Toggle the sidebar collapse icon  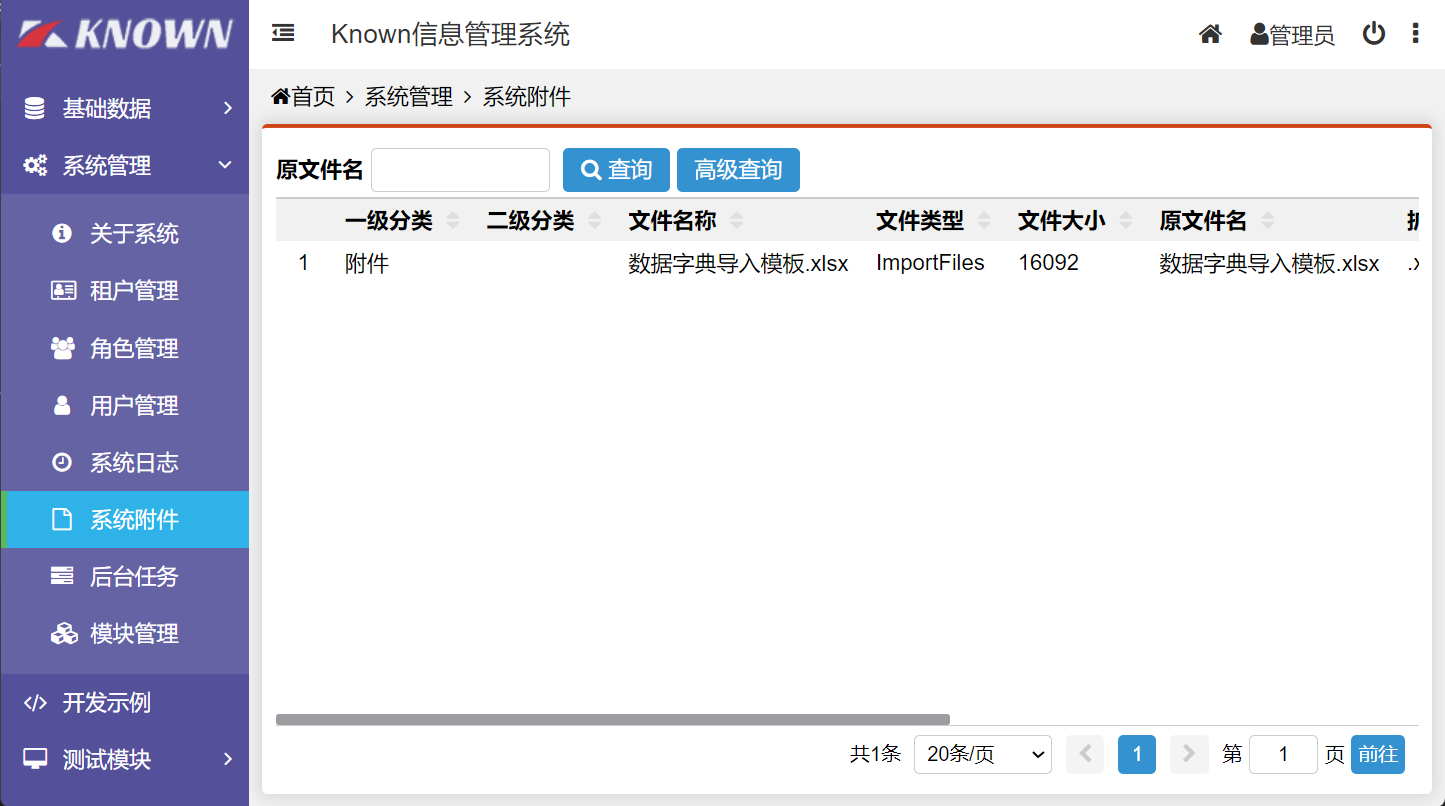pyautogui.click(x=283, y=33)
